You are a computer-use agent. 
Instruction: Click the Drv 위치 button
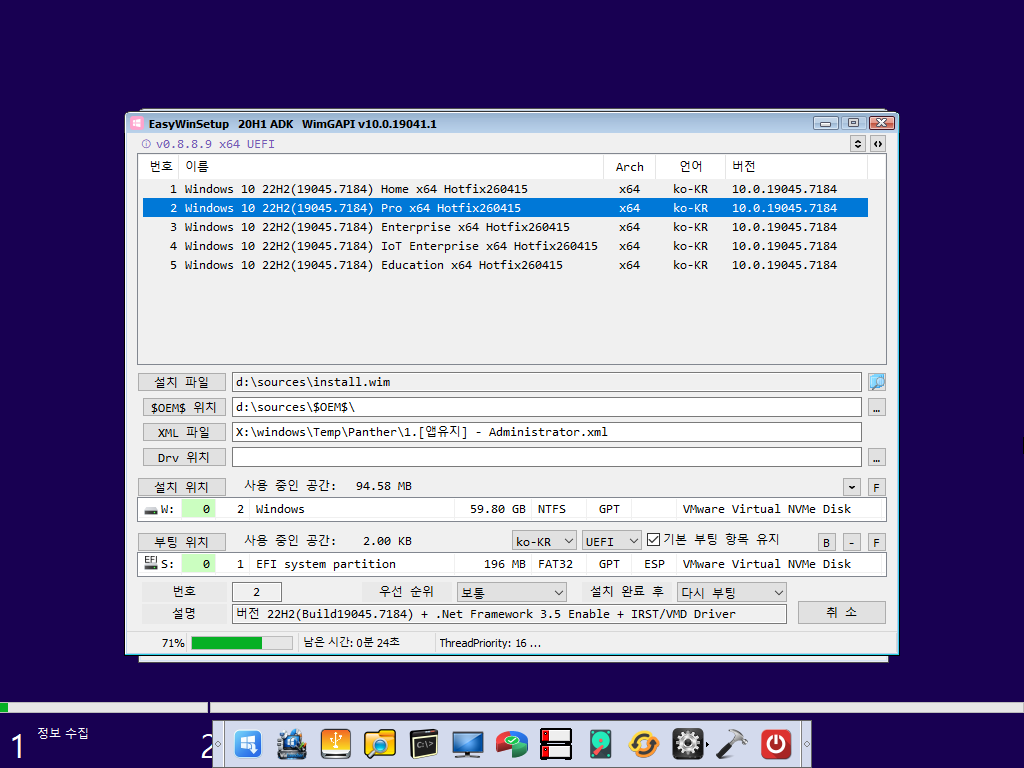[184, 457]
